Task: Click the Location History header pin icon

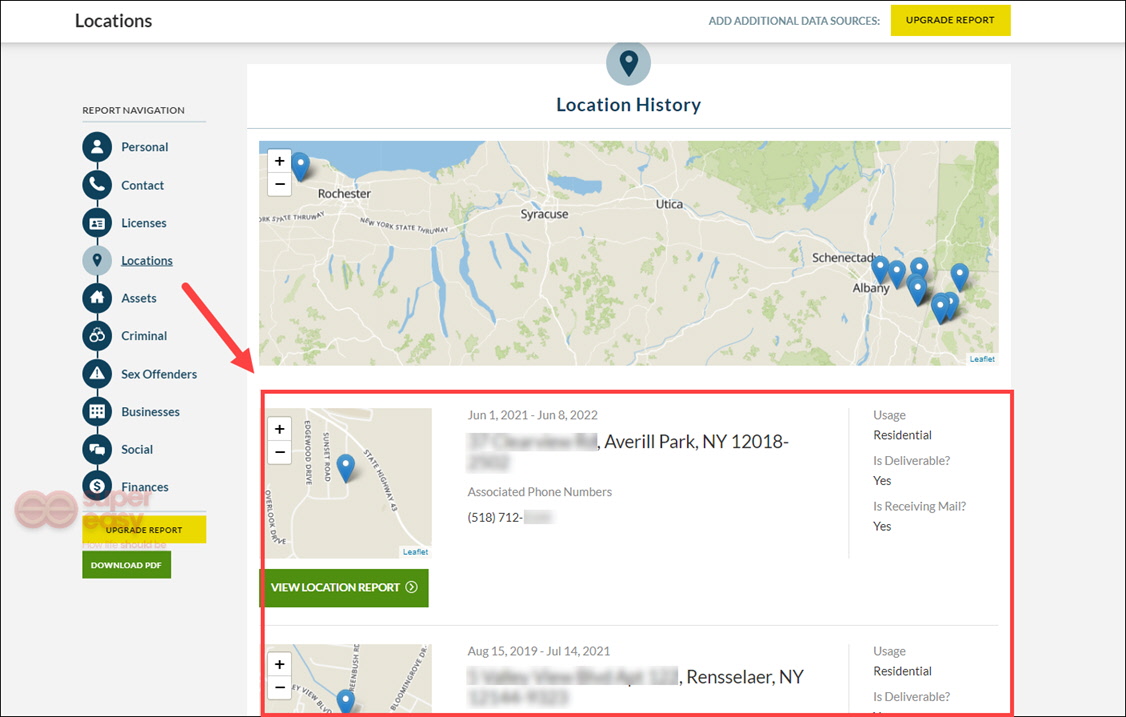Action: (x=628, y=63)
